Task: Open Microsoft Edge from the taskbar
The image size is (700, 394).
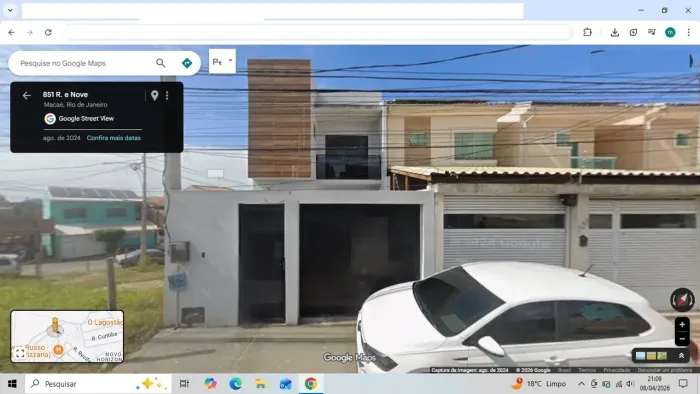Action: (235, 384)
